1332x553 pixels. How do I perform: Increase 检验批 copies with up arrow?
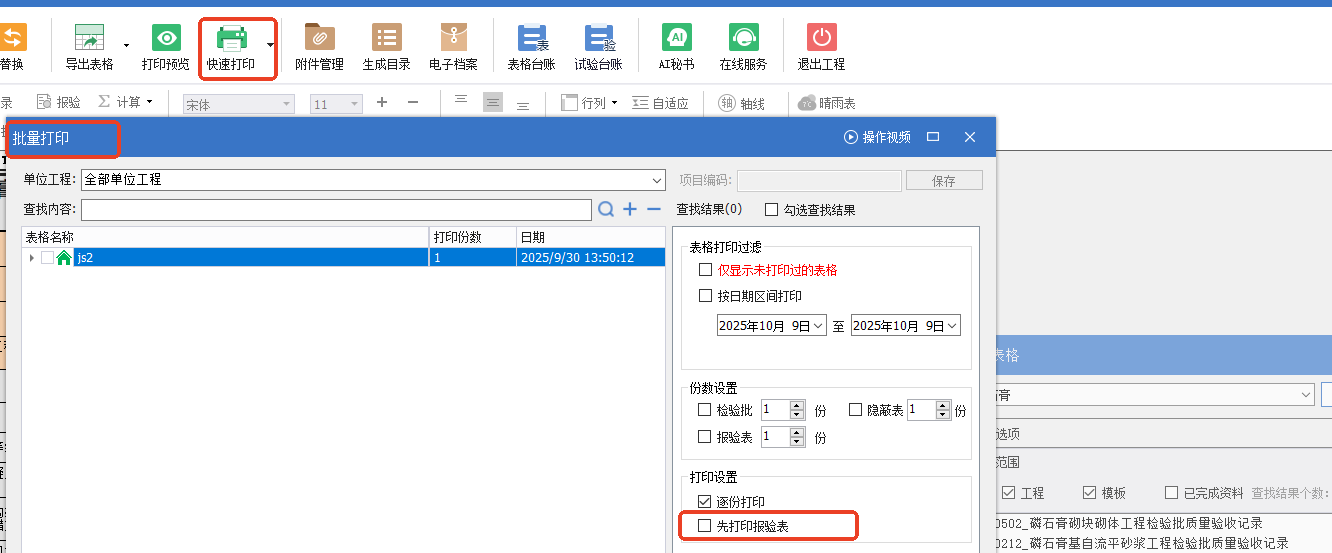tap(796, 405)
